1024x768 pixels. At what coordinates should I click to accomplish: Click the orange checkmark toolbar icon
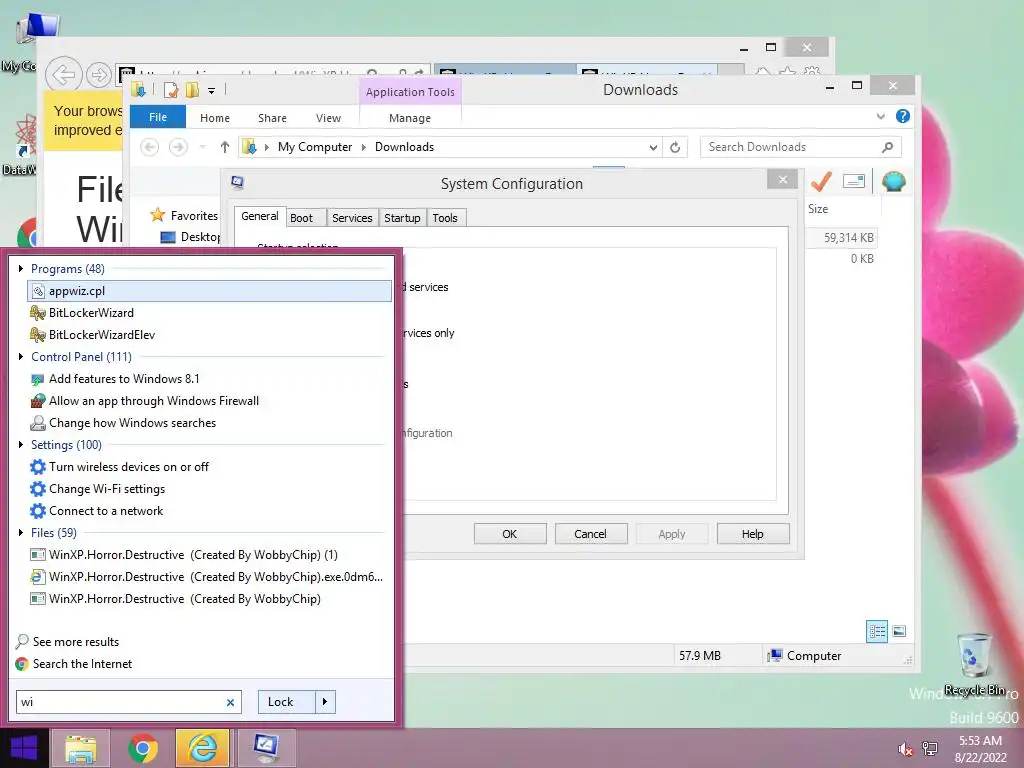pyautogui.click(x=821, y=181)
